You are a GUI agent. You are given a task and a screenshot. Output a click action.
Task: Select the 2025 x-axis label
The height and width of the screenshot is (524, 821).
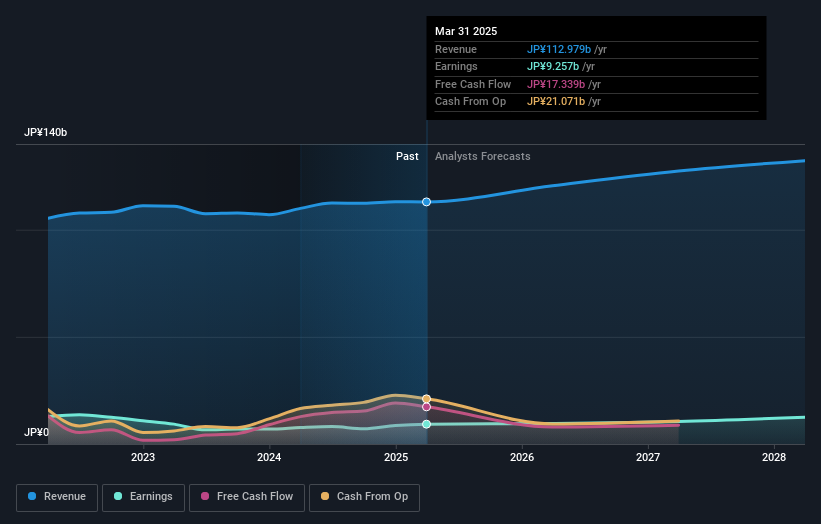point(396,457)
